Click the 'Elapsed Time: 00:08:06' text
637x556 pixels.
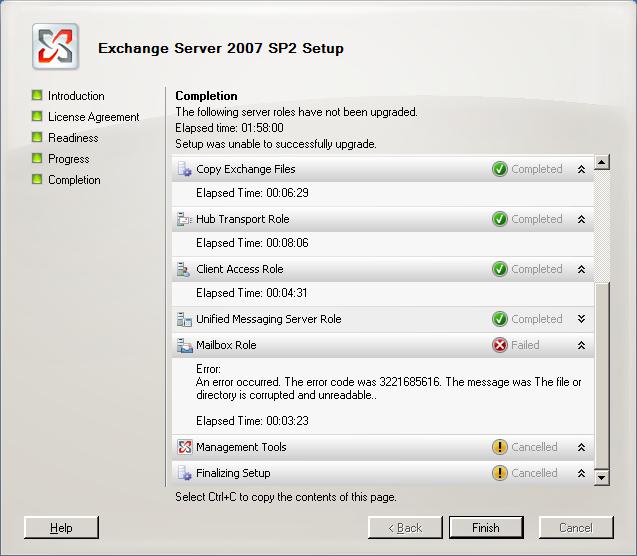(x=252, y=243)
